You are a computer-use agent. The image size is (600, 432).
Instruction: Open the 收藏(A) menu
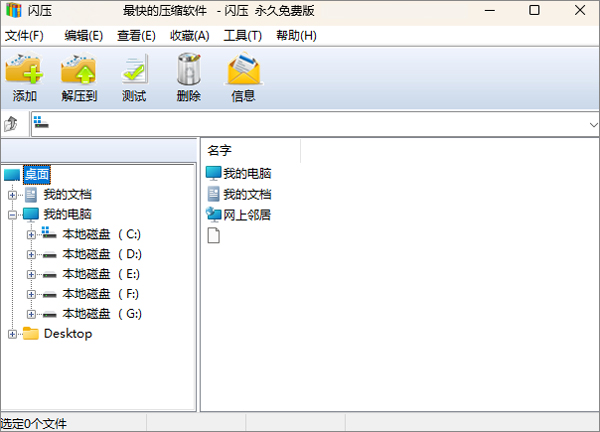189,36
